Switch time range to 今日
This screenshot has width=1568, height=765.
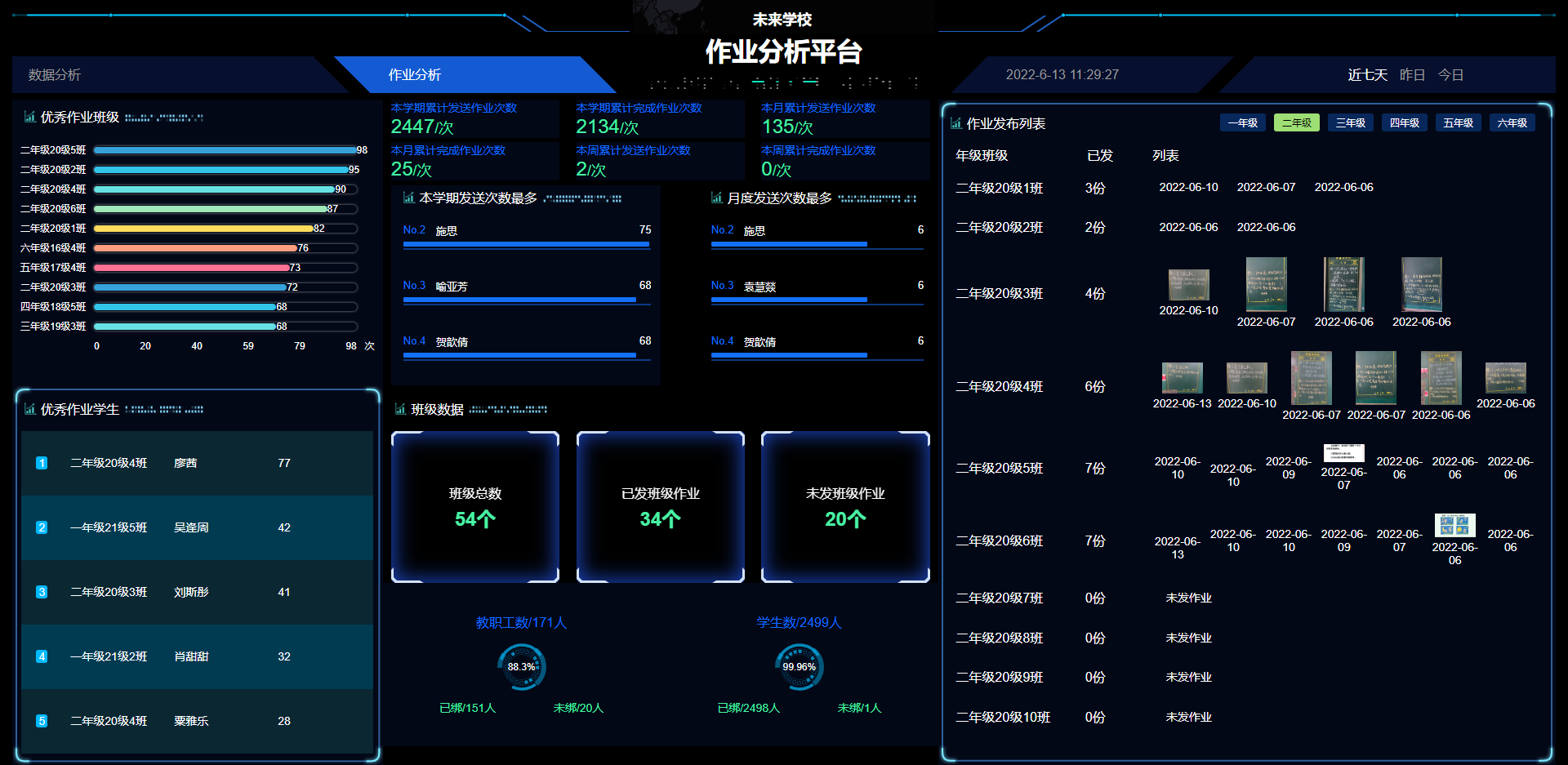[1450, 74]
